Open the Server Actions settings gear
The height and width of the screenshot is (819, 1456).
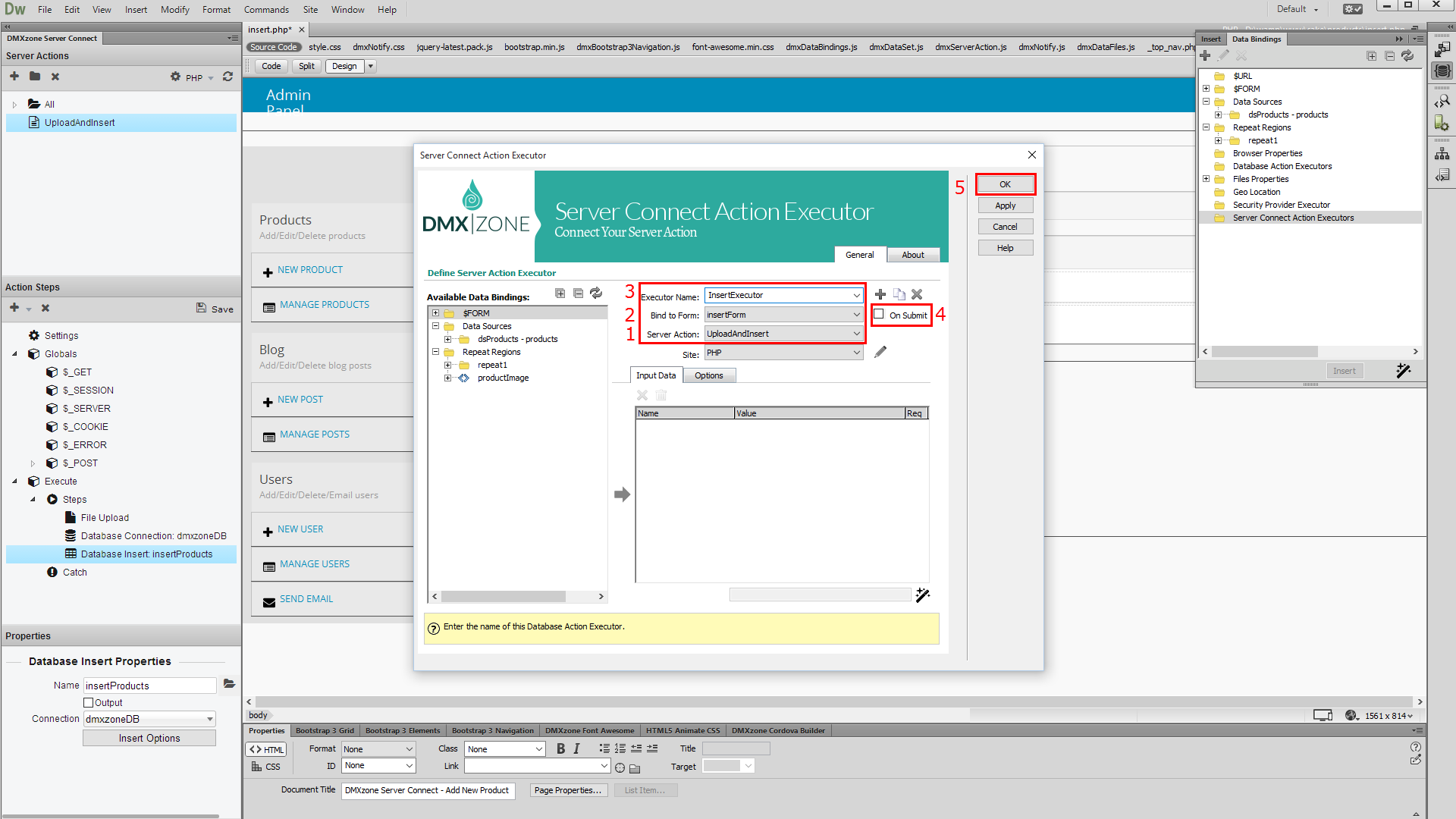176,77
